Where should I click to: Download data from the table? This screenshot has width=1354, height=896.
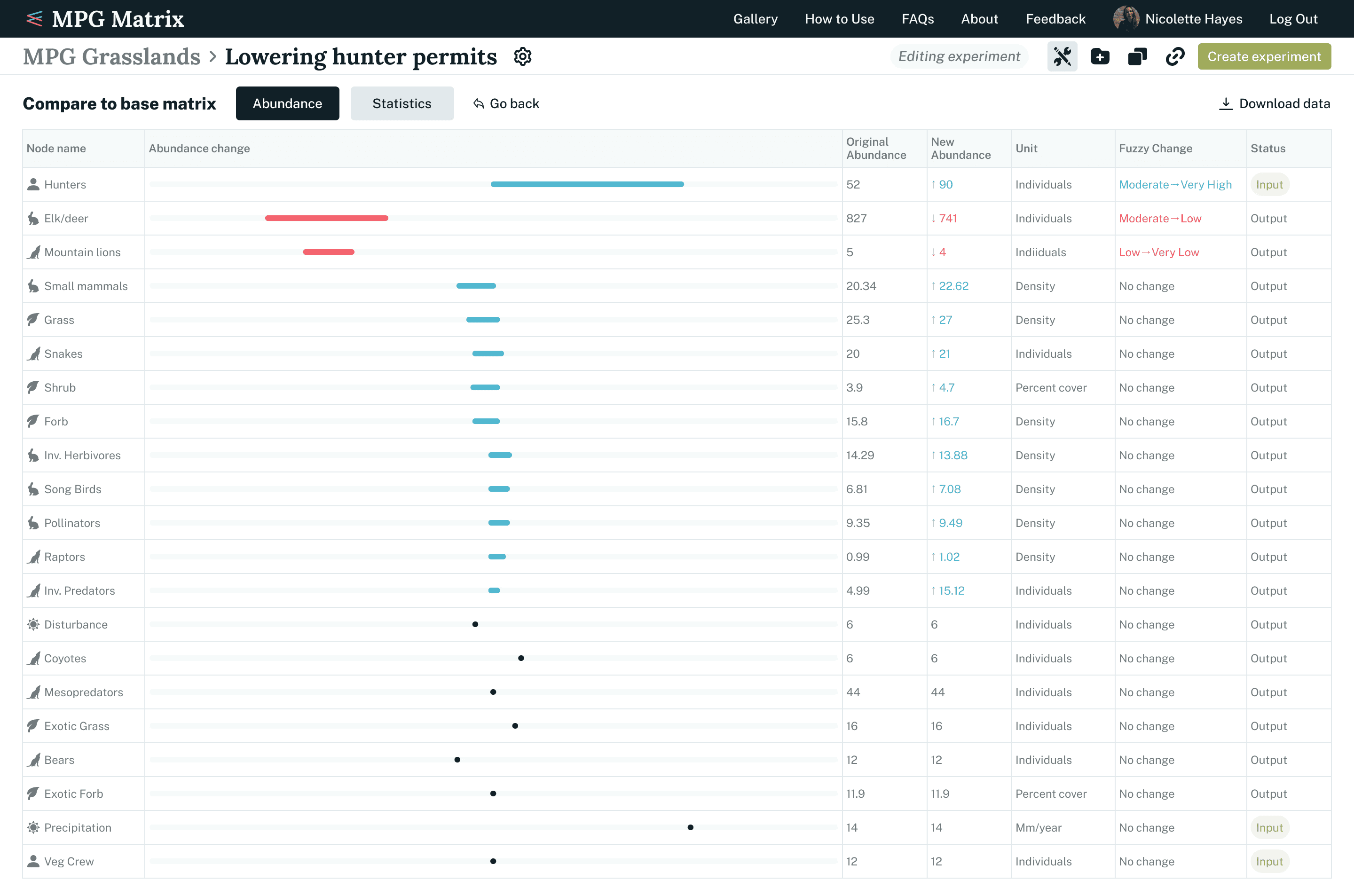pos(1275,103)
